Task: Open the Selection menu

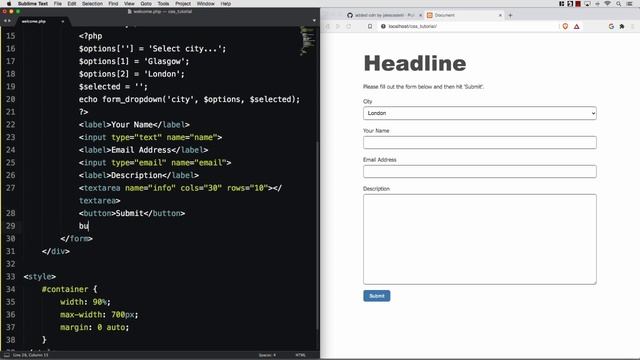Action: (92, 4)
